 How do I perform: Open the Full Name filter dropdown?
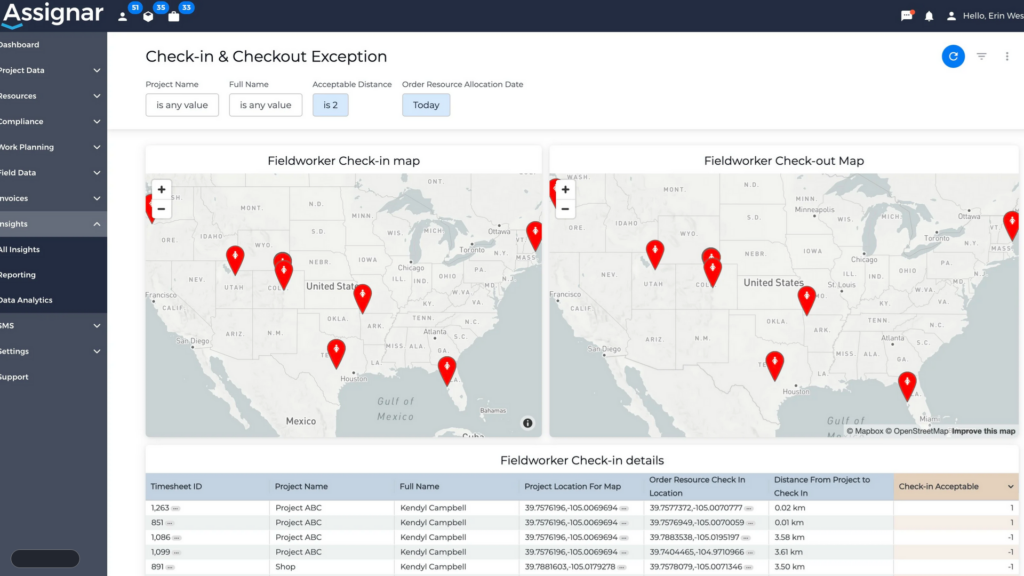pos(265,105)
